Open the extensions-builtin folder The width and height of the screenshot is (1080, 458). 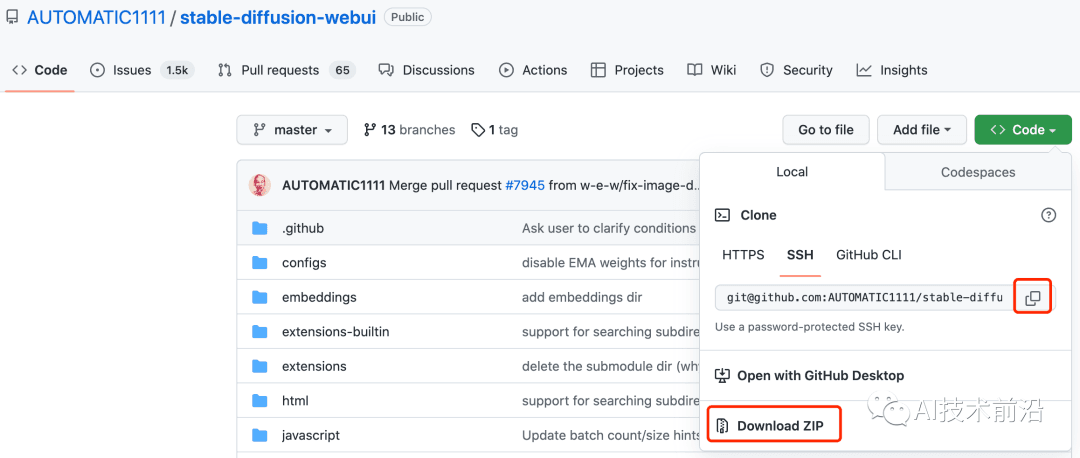pos(335,331)
